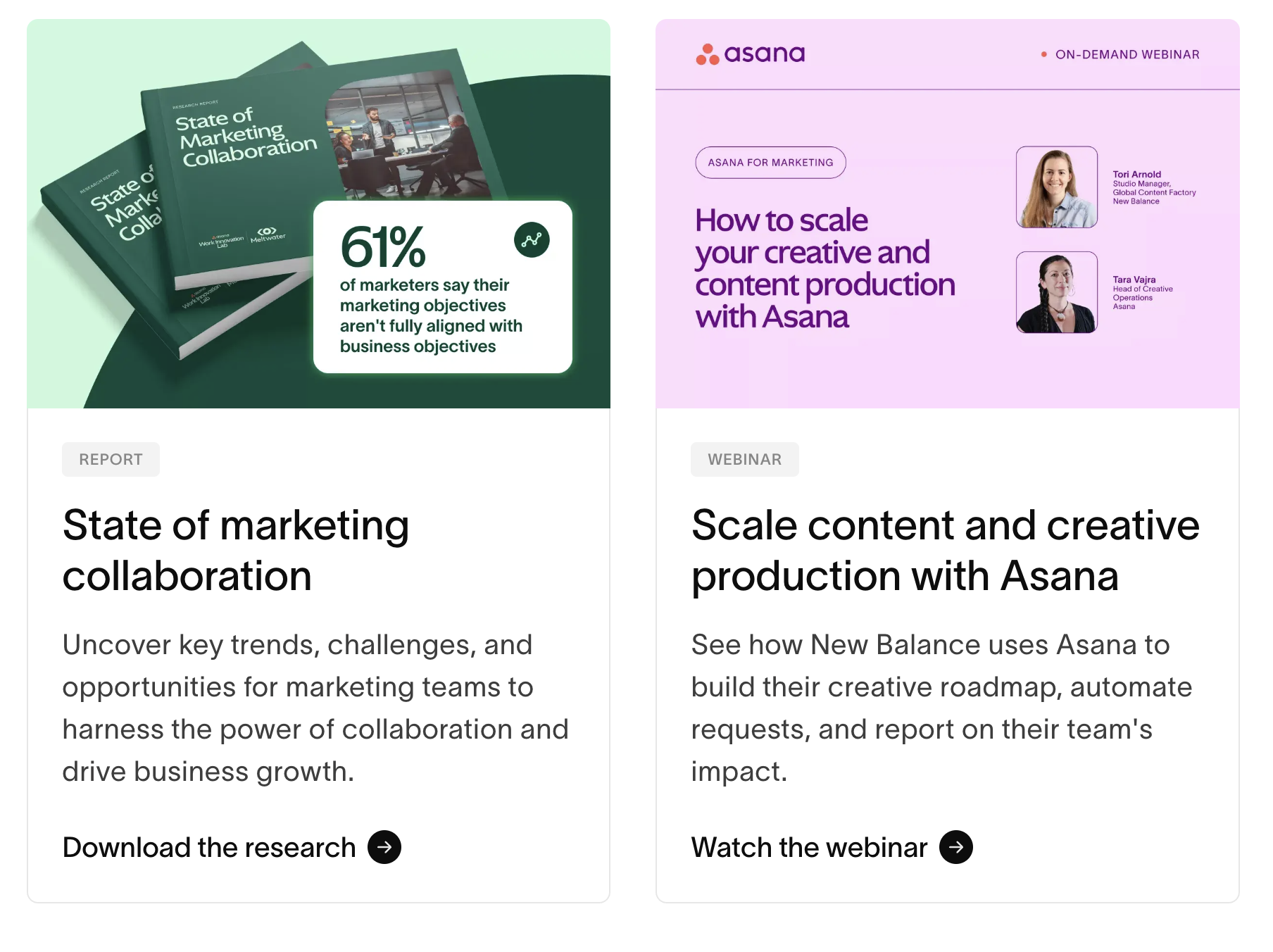Open the Watch the webinar link
This screenshot has height=952, width=1273.
pyautogui.click(x=809, y=847)
